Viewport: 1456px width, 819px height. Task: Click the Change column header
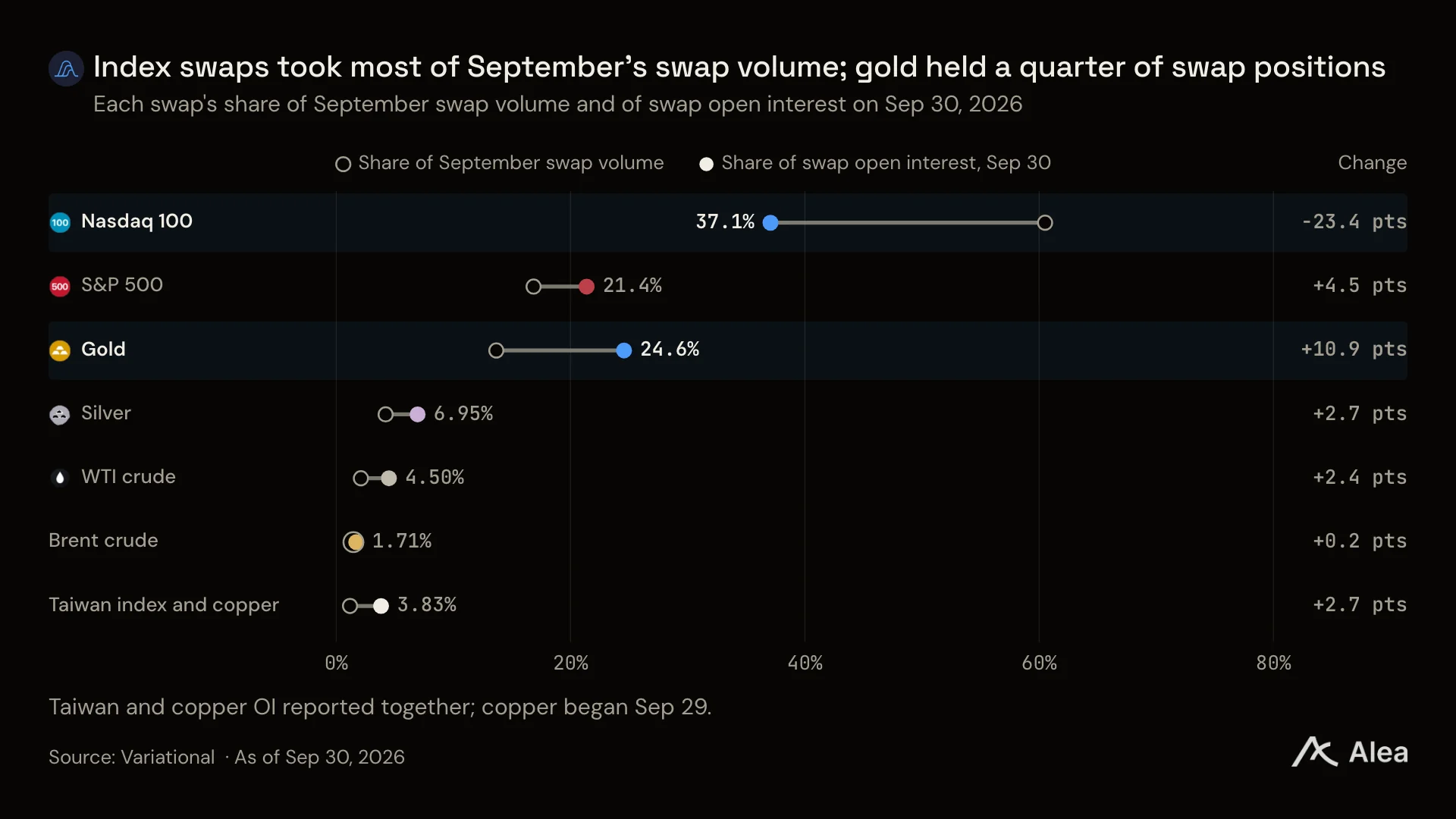1372,162
